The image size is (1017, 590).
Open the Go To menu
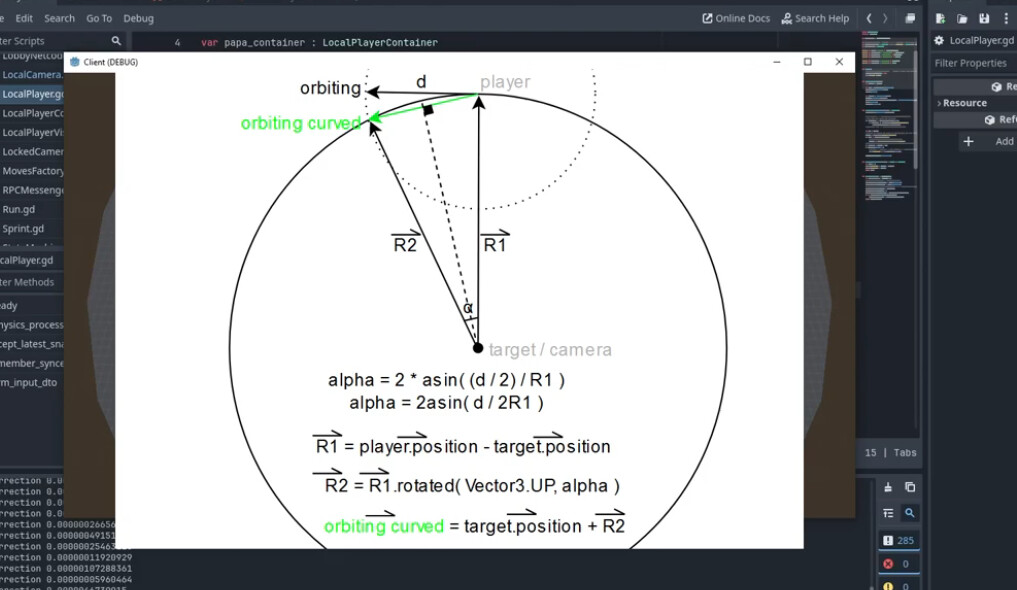tap(99, 18)
